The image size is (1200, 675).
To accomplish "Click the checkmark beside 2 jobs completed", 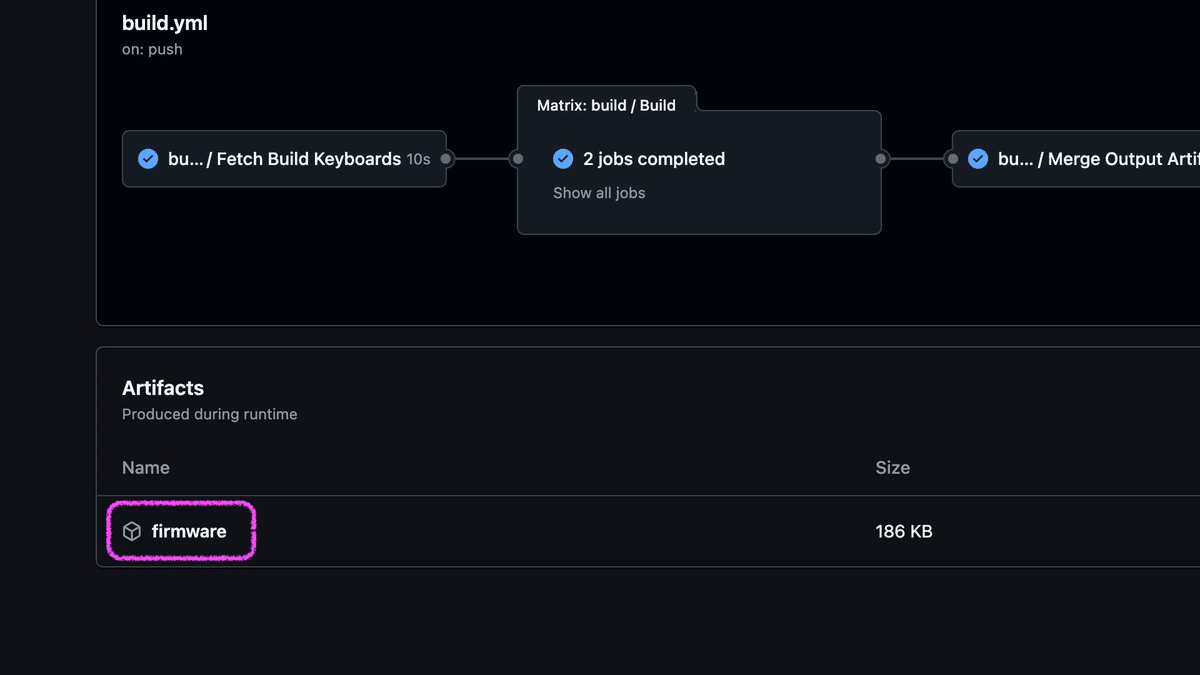I will point(563,159).
